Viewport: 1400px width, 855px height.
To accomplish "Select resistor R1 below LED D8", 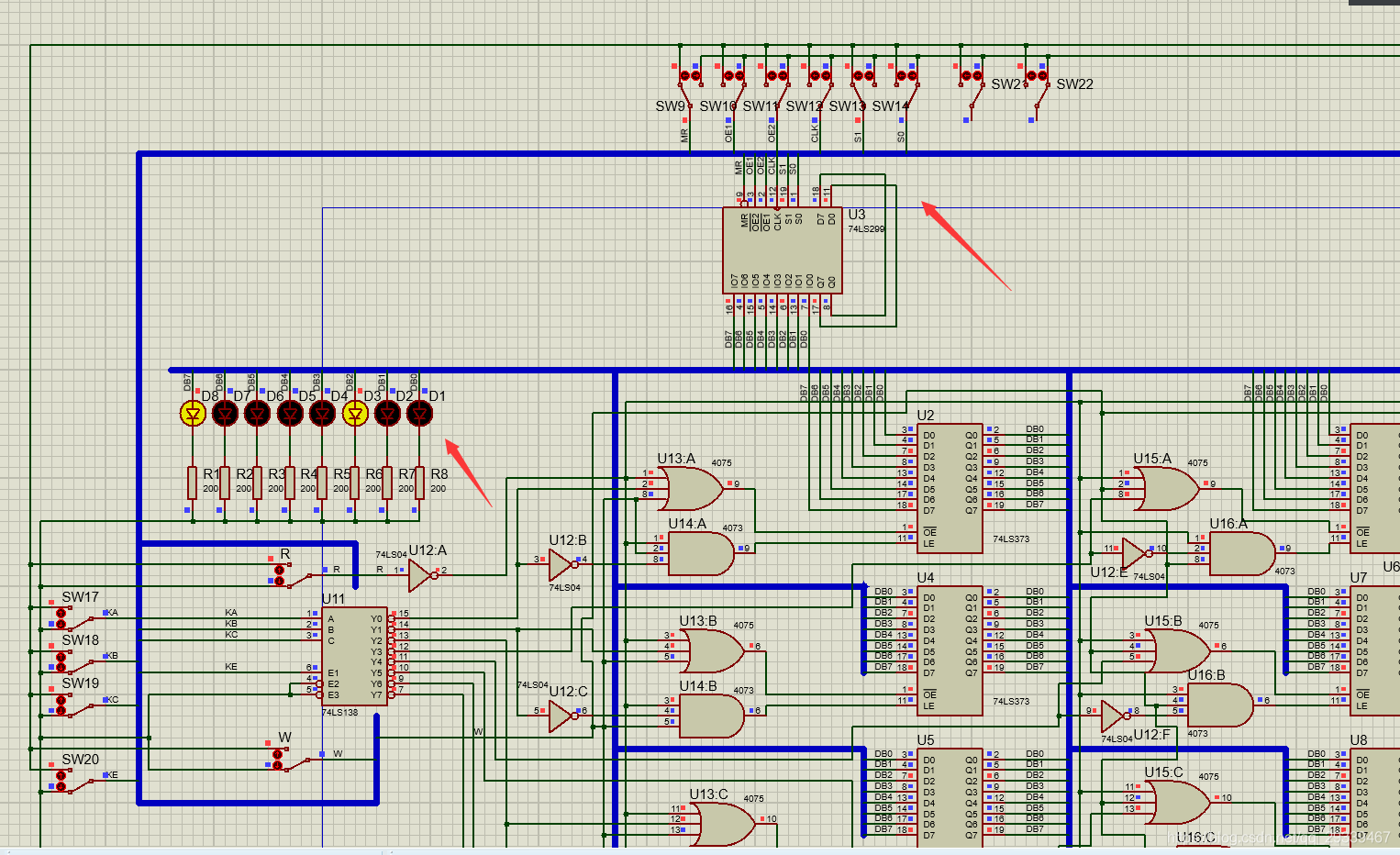I will click(x=193, y=483).
